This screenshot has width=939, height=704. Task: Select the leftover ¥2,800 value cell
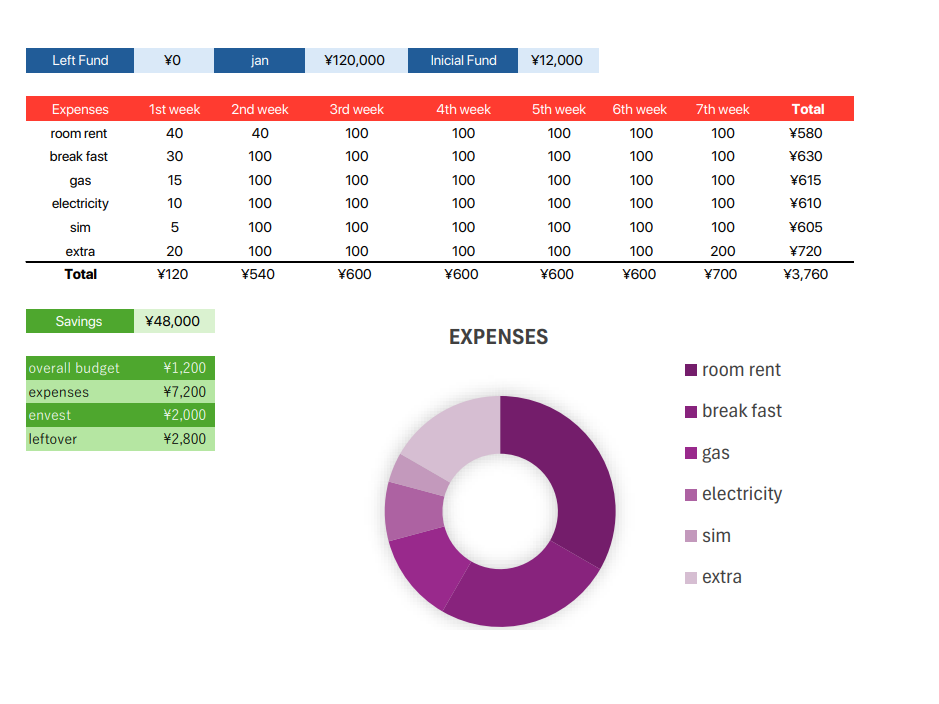tap(184, 439)
